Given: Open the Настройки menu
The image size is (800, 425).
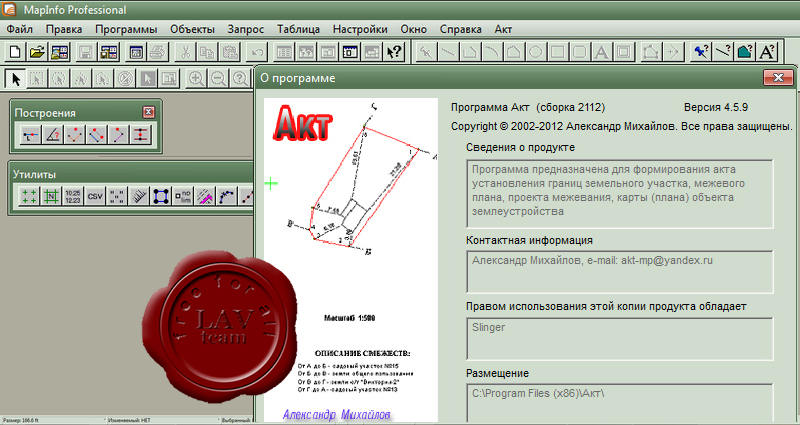Looking at the screenshot, I should [x=360, y=29].
